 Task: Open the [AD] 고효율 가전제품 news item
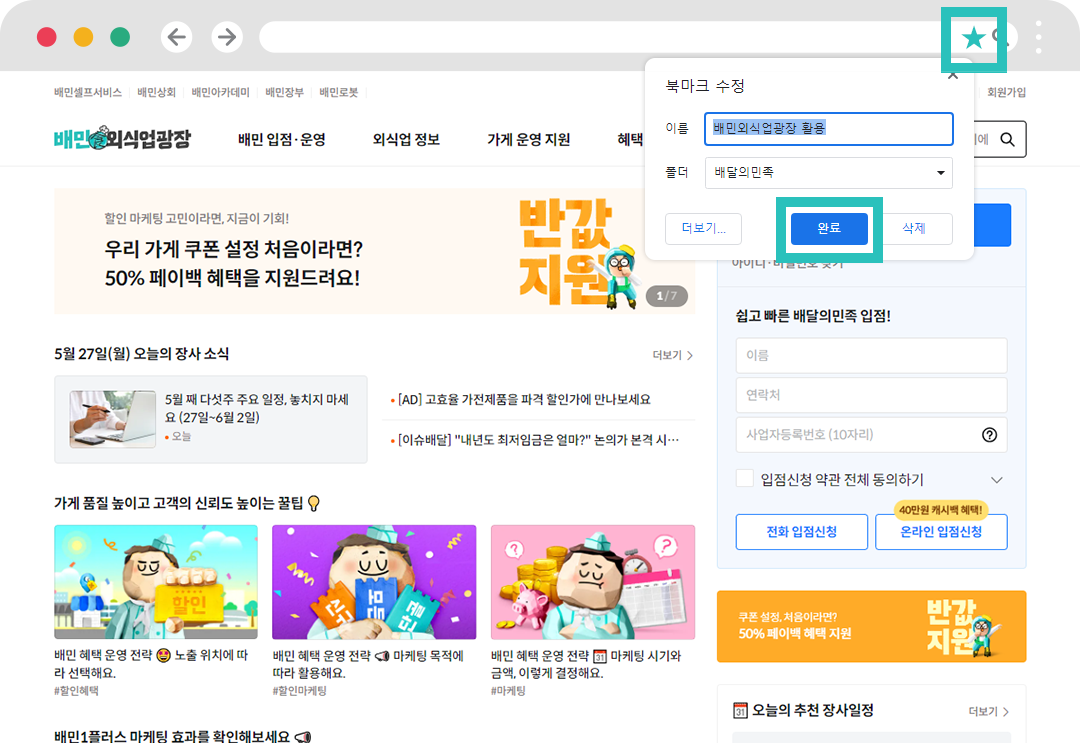pyautogui.click(x=523, y=399)
